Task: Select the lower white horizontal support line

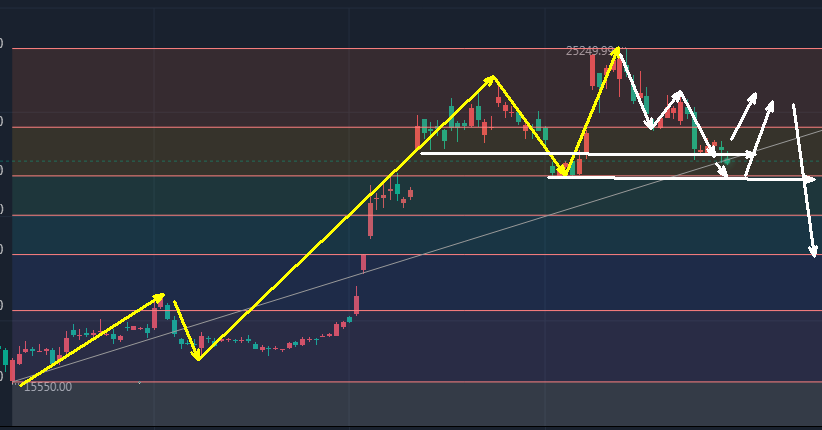Action: click(660, 178)
